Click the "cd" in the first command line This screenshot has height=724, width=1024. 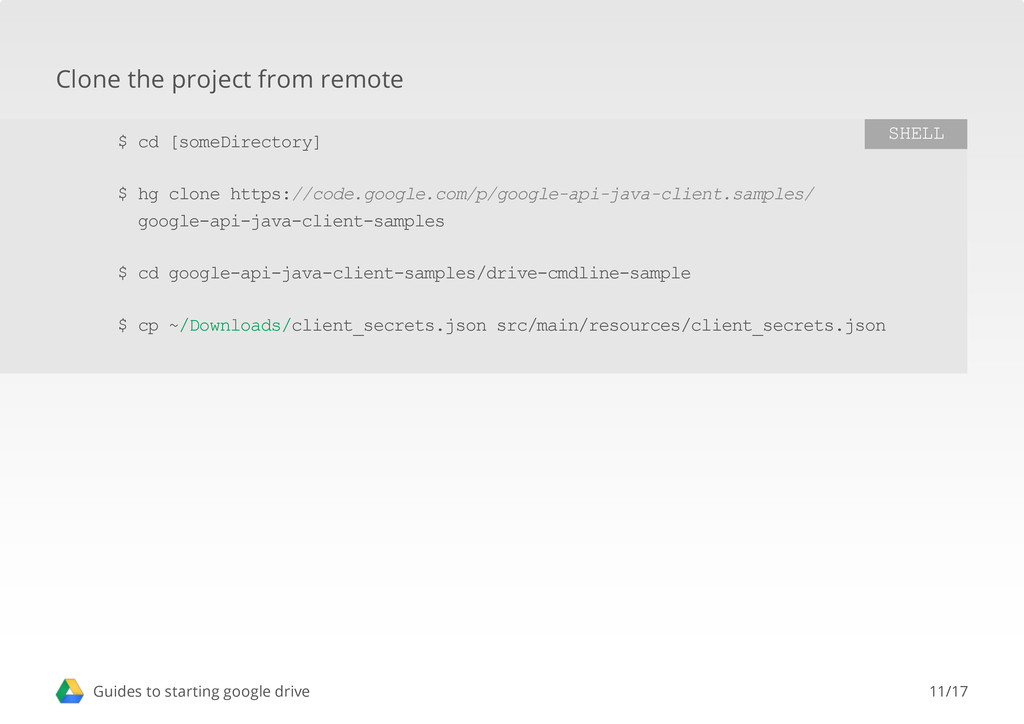(148, 142)
